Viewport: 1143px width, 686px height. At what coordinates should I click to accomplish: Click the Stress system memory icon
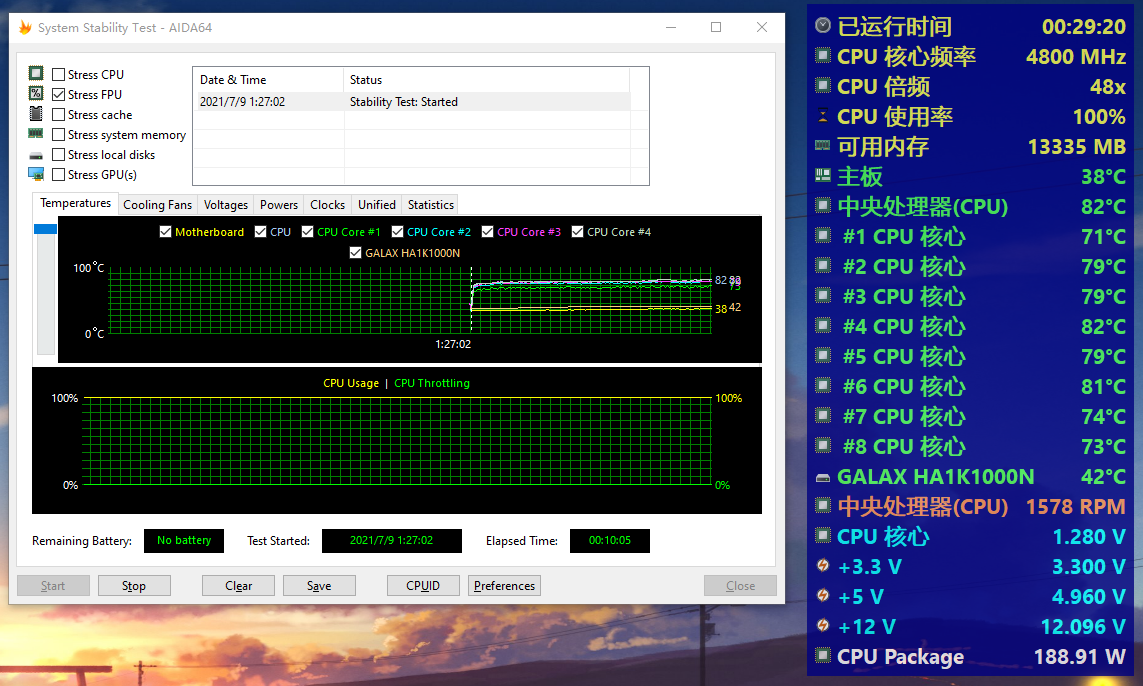click(36, 134)
